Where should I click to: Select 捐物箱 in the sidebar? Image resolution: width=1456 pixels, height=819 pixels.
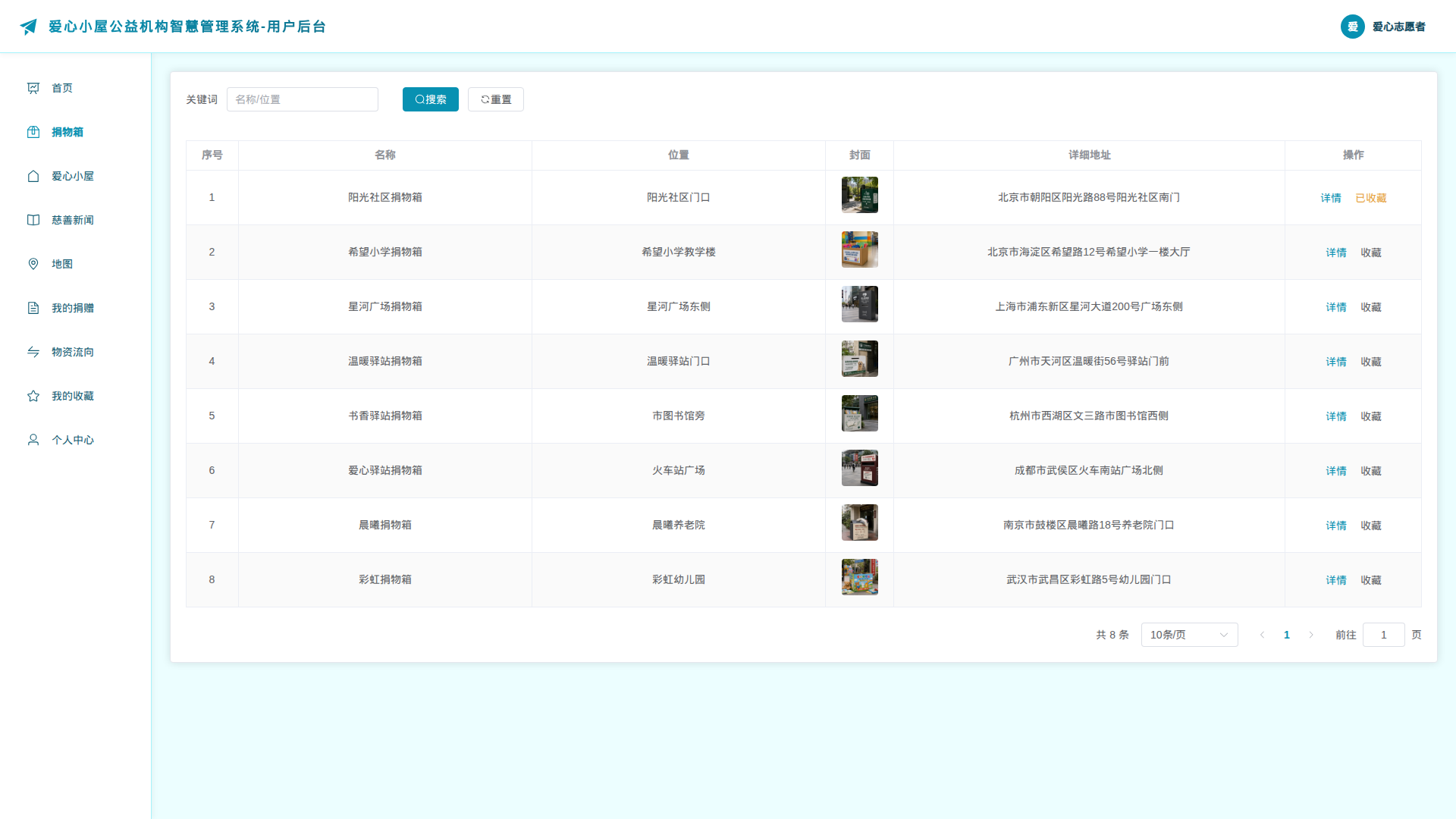coord(75,132)
